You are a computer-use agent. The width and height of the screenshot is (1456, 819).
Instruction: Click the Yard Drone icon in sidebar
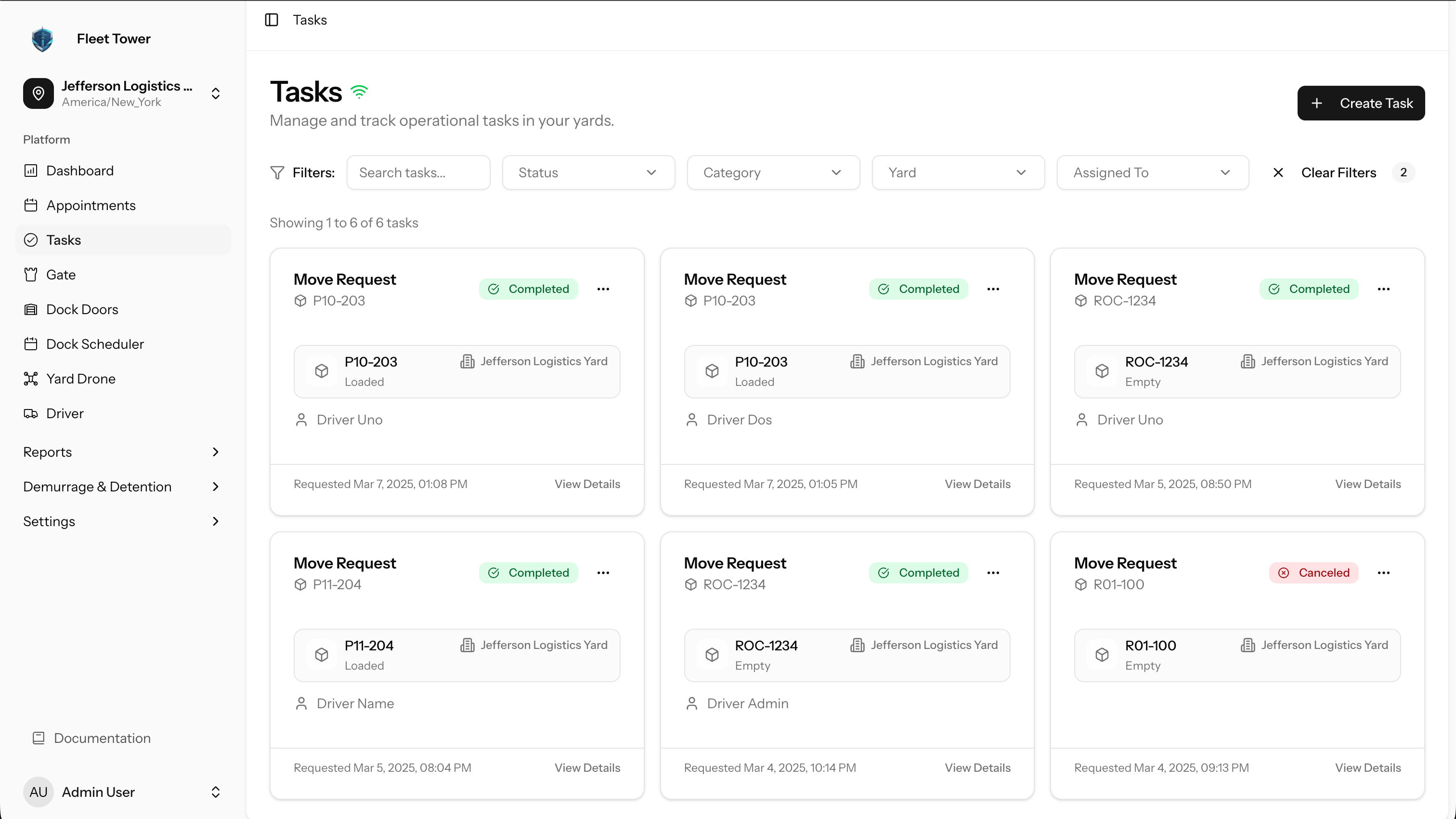(30, 379)
